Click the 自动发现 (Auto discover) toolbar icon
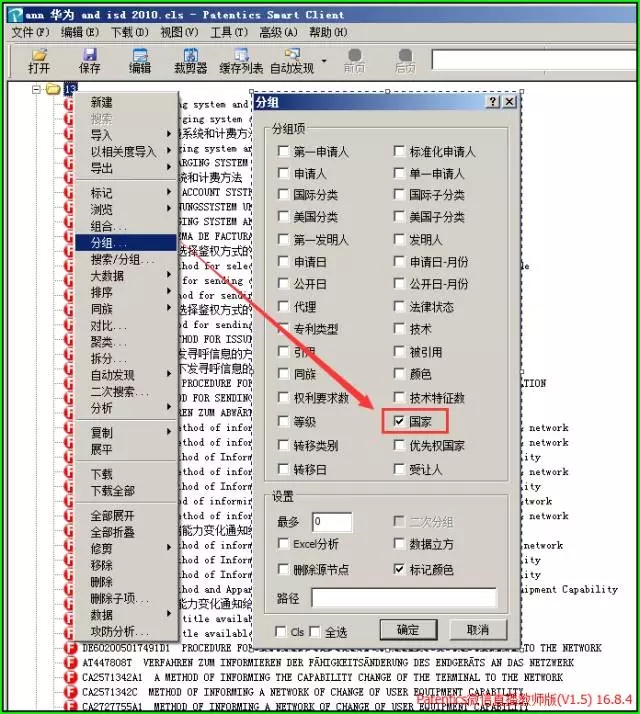 pos(291,60)
